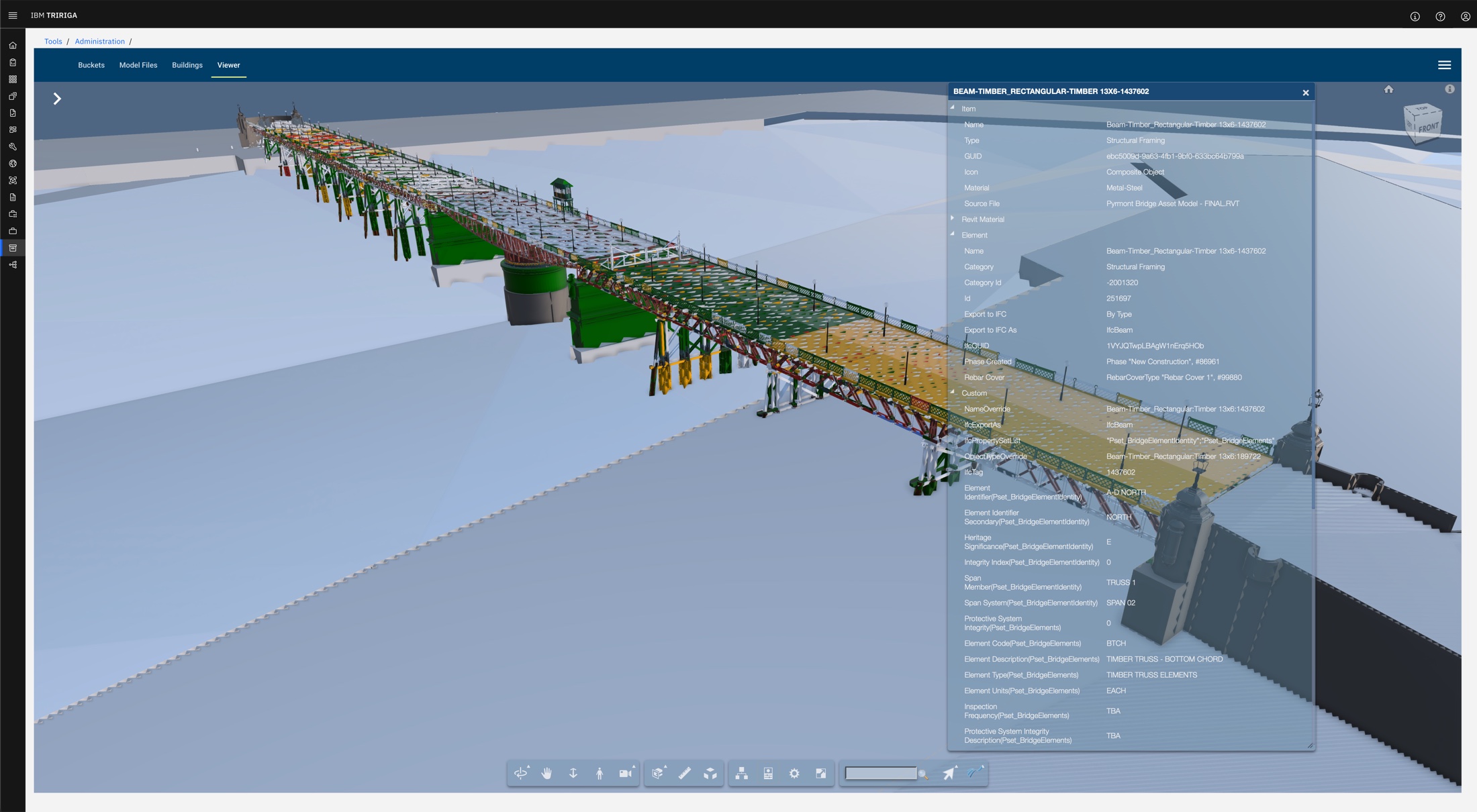Select the Viewer tab

[x=228, y=65]
